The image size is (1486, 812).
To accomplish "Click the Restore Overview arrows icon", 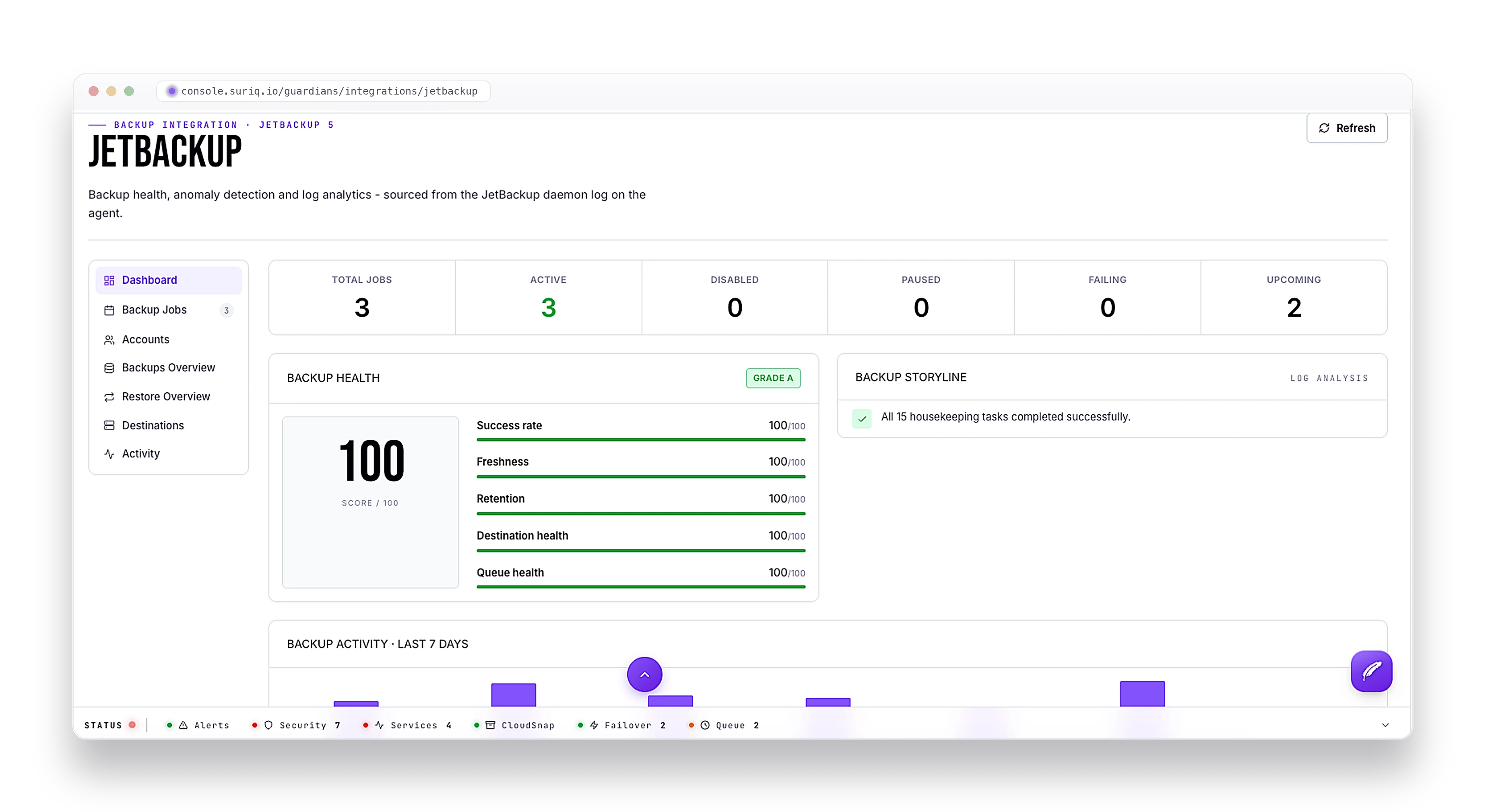I will 109,397.
